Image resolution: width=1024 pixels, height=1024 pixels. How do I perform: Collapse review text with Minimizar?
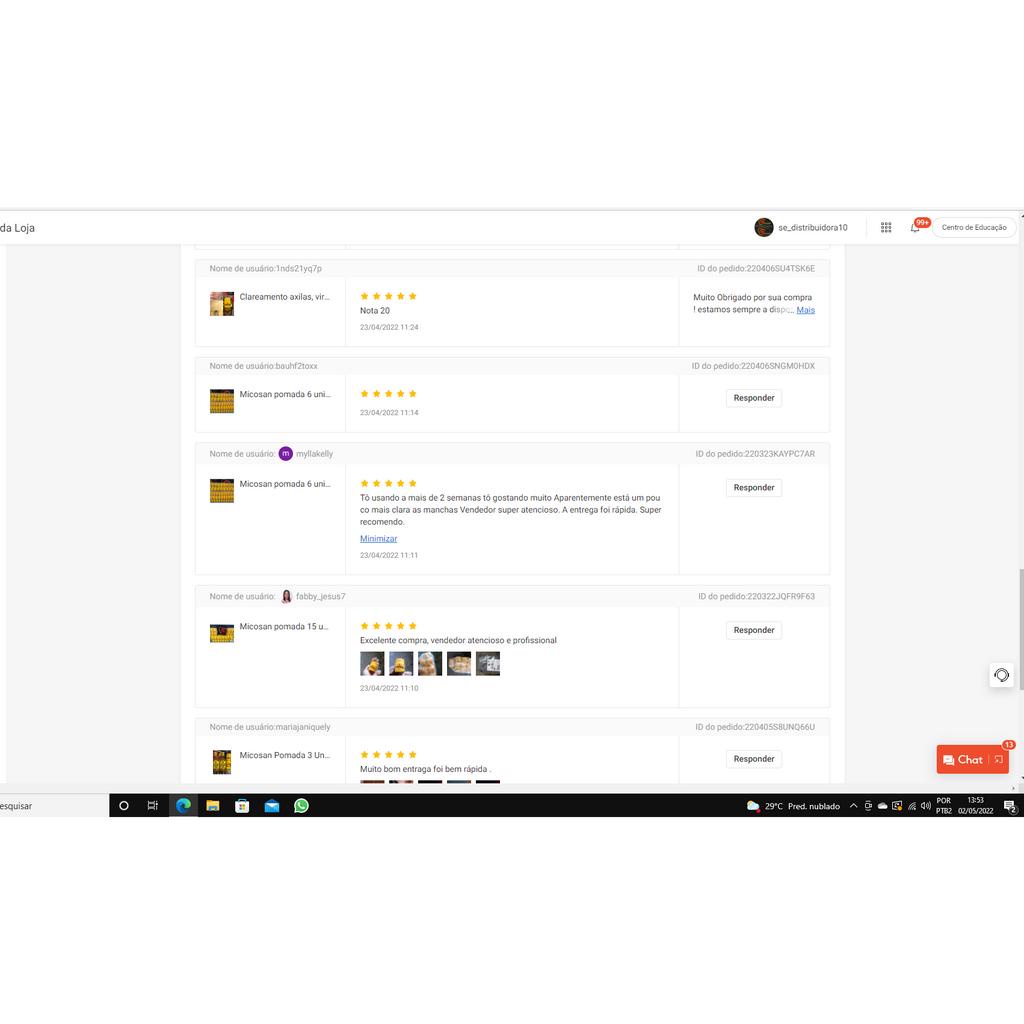[378, 539]
